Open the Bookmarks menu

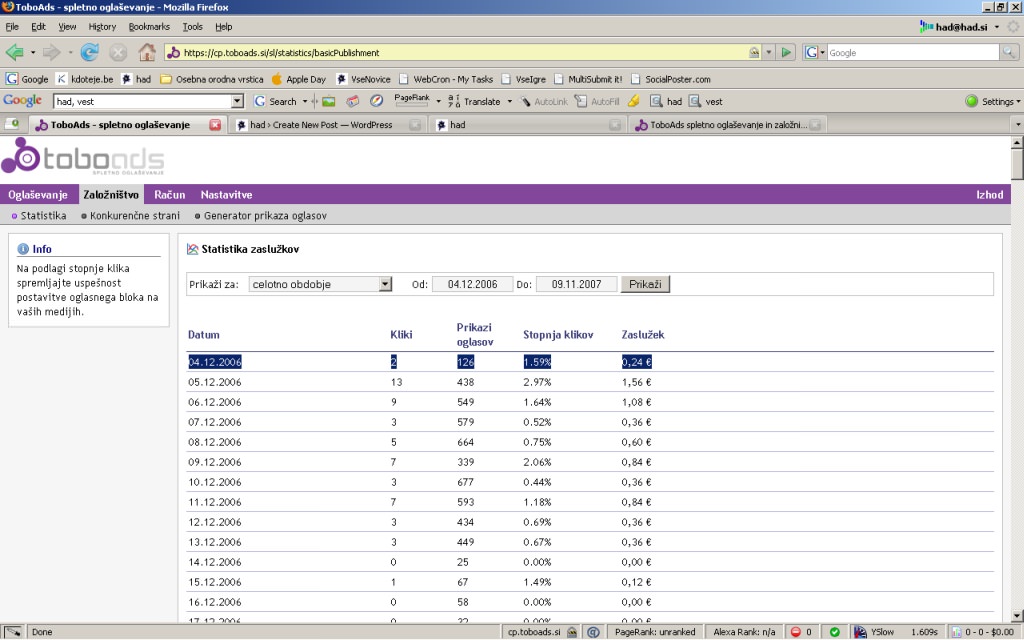pos(149,27)
